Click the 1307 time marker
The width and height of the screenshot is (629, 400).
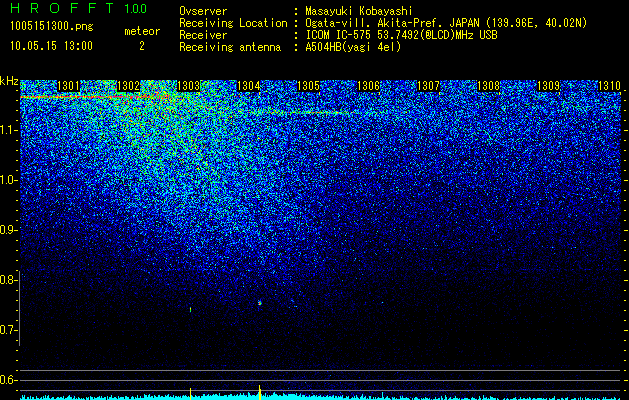(428, 86)
